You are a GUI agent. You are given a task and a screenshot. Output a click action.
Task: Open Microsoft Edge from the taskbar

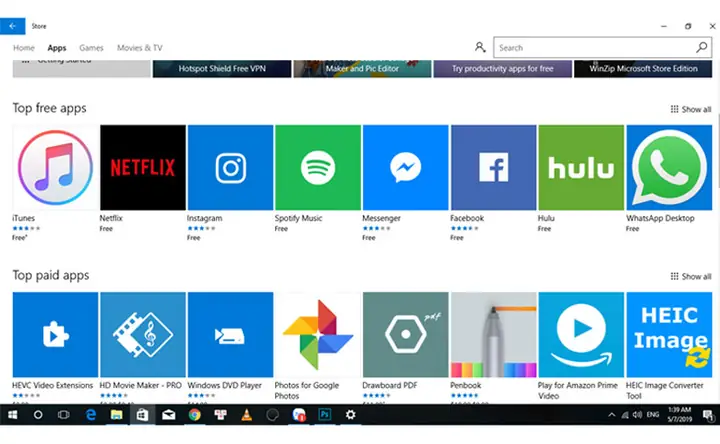coord(91,415)
